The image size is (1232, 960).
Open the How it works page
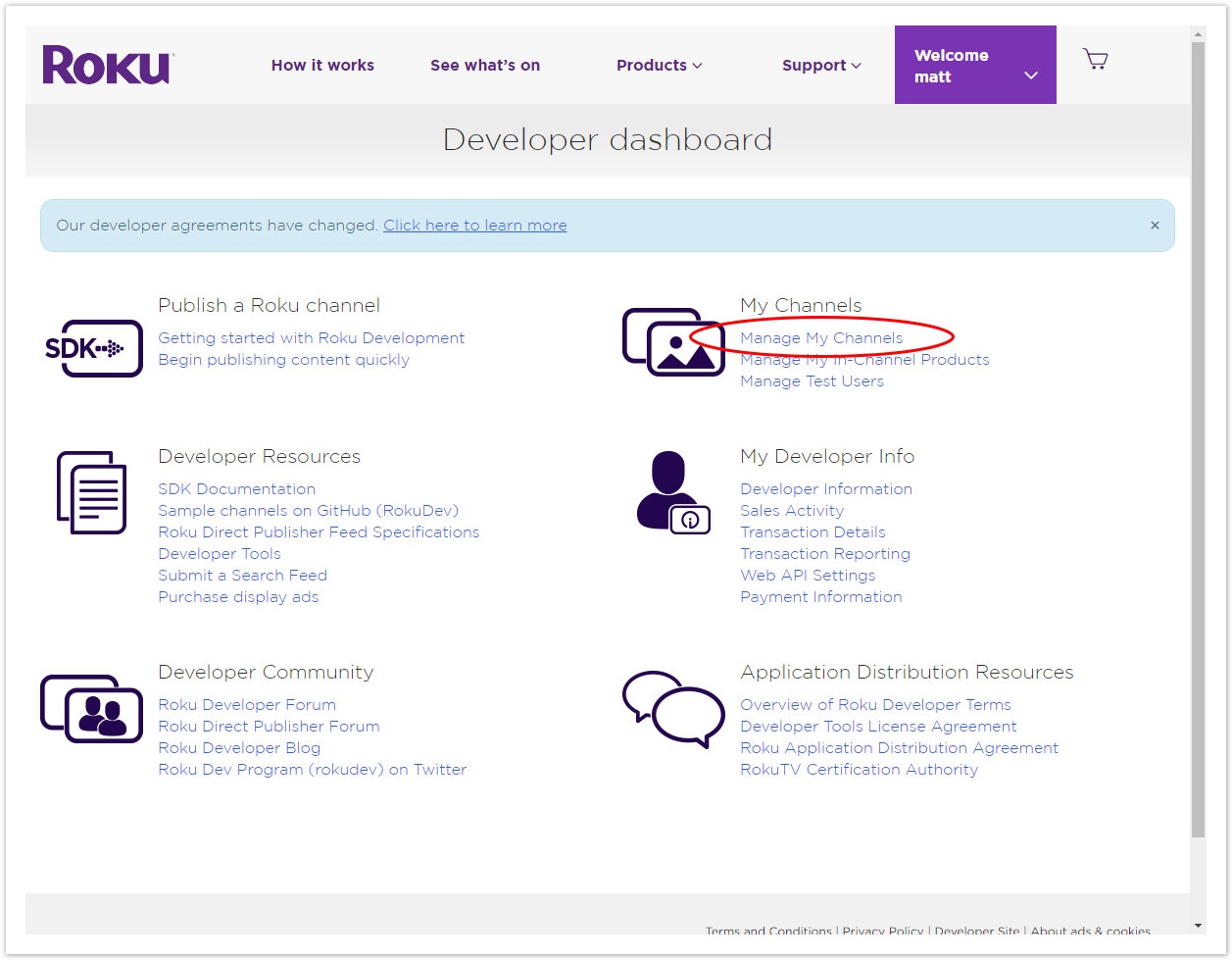pos(322,65)
